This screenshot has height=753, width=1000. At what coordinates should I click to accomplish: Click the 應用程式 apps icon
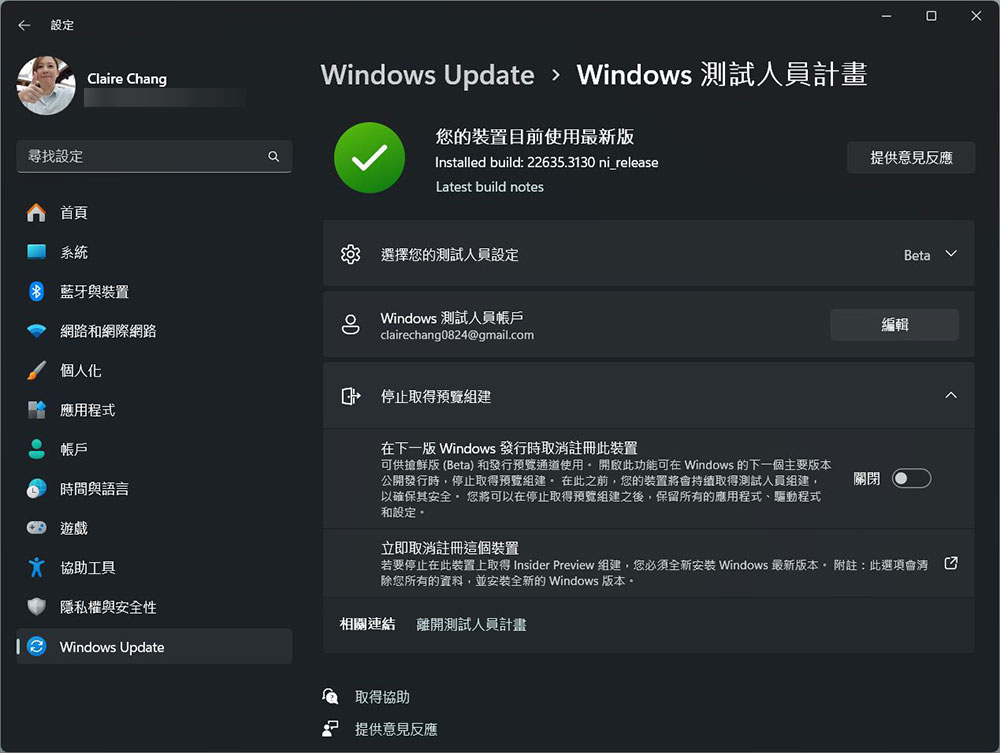pyautogui.click(x=36, y=410)
